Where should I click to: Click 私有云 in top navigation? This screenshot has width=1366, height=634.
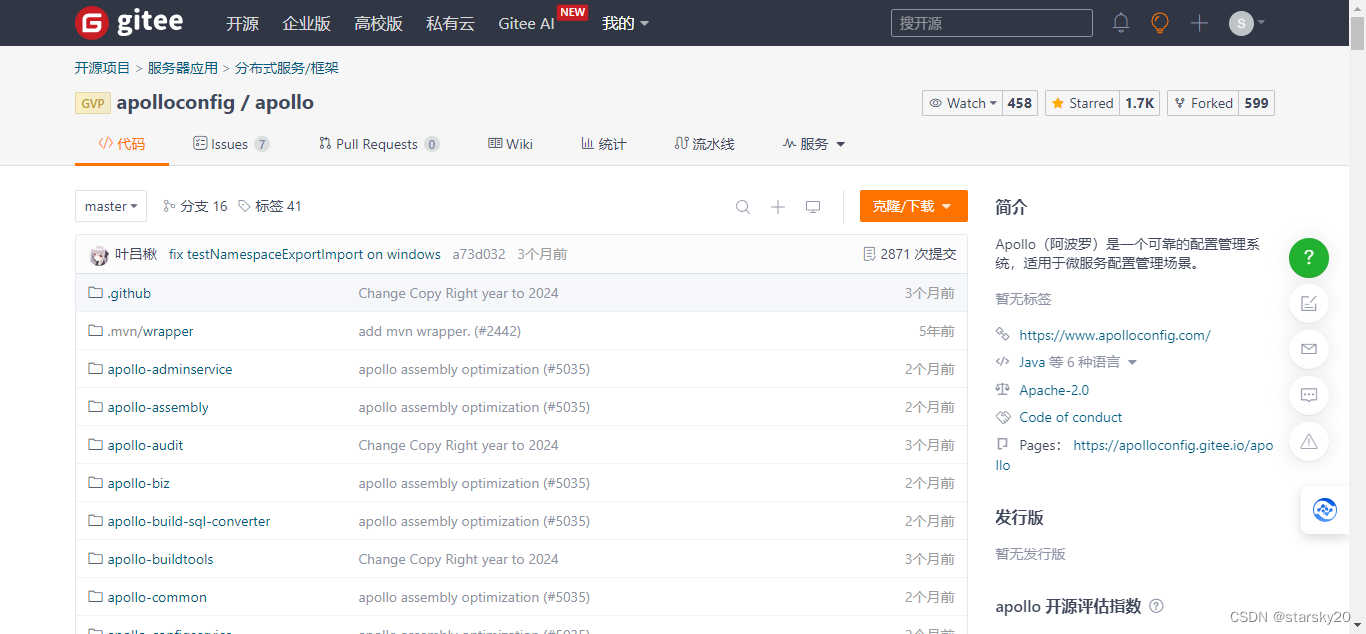coord(450,23)
